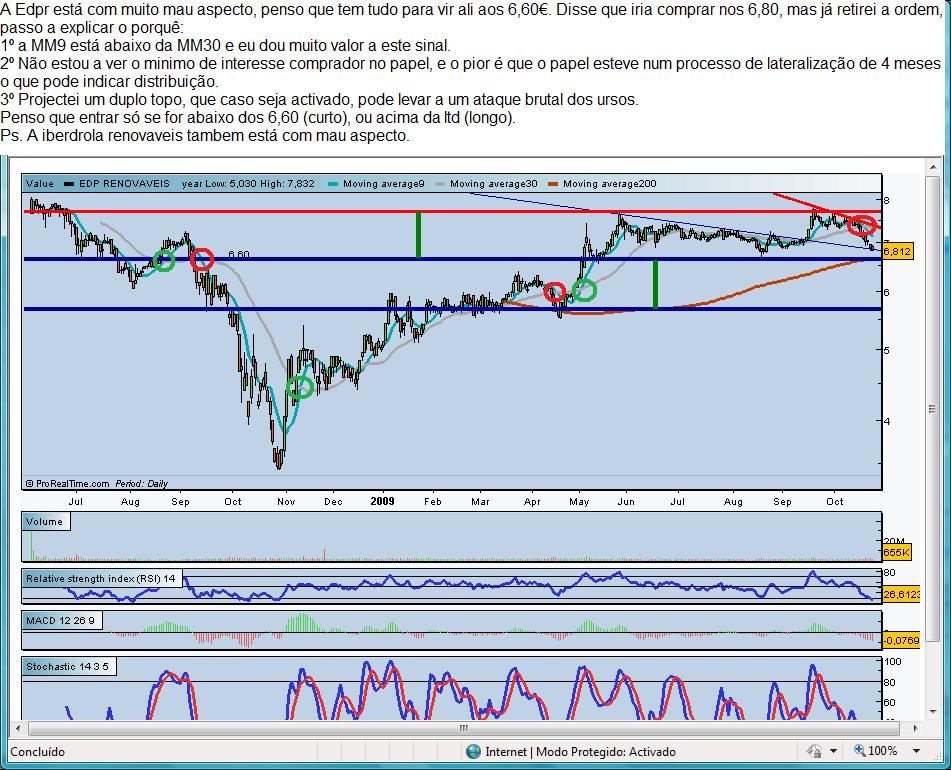Click the 'Dec' month label on time axis
Screen dimensions: 951x770
point(333,501)
